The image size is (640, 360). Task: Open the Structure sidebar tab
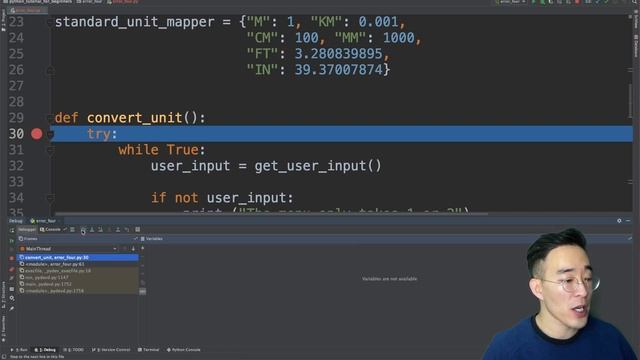coord(3,295)
